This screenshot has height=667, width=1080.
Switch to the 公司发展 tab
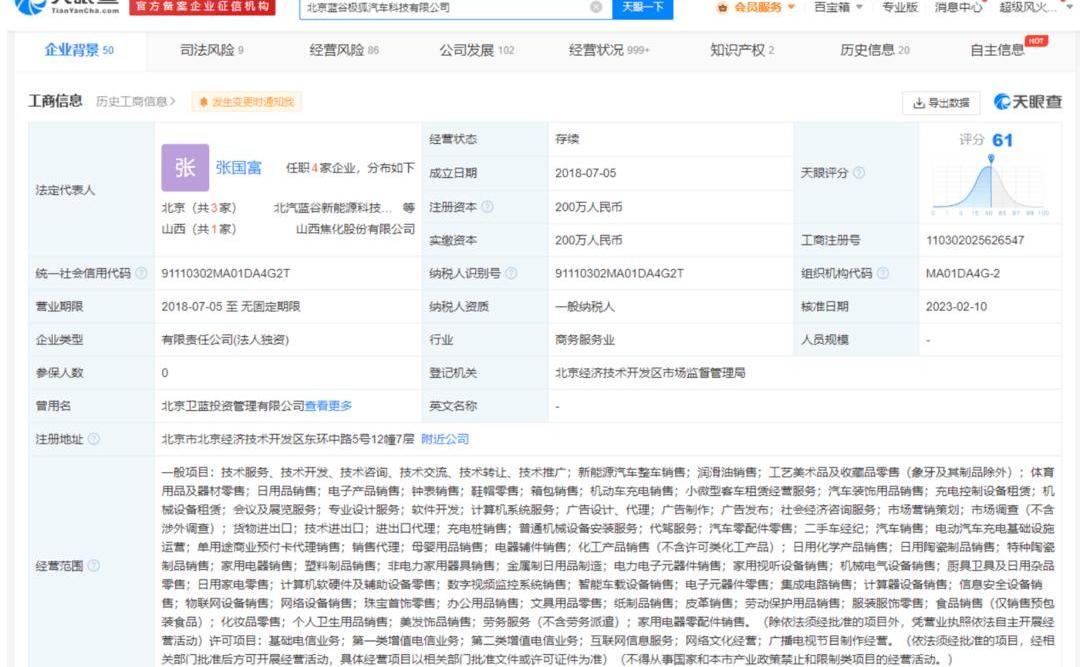coord(477,50)
